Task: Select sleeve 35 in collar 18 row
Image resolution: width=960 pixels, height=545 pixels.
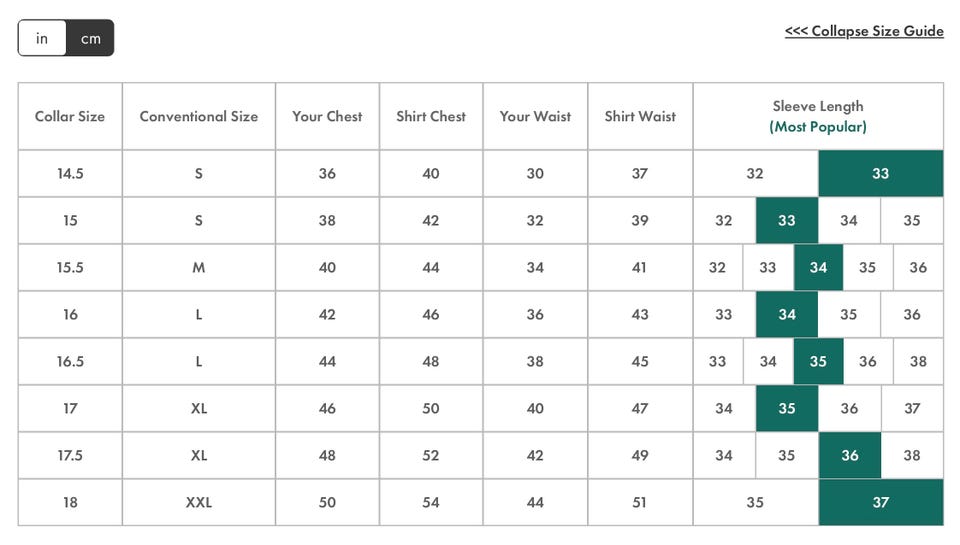Action: pyautogui.click(x=755, y=503)
